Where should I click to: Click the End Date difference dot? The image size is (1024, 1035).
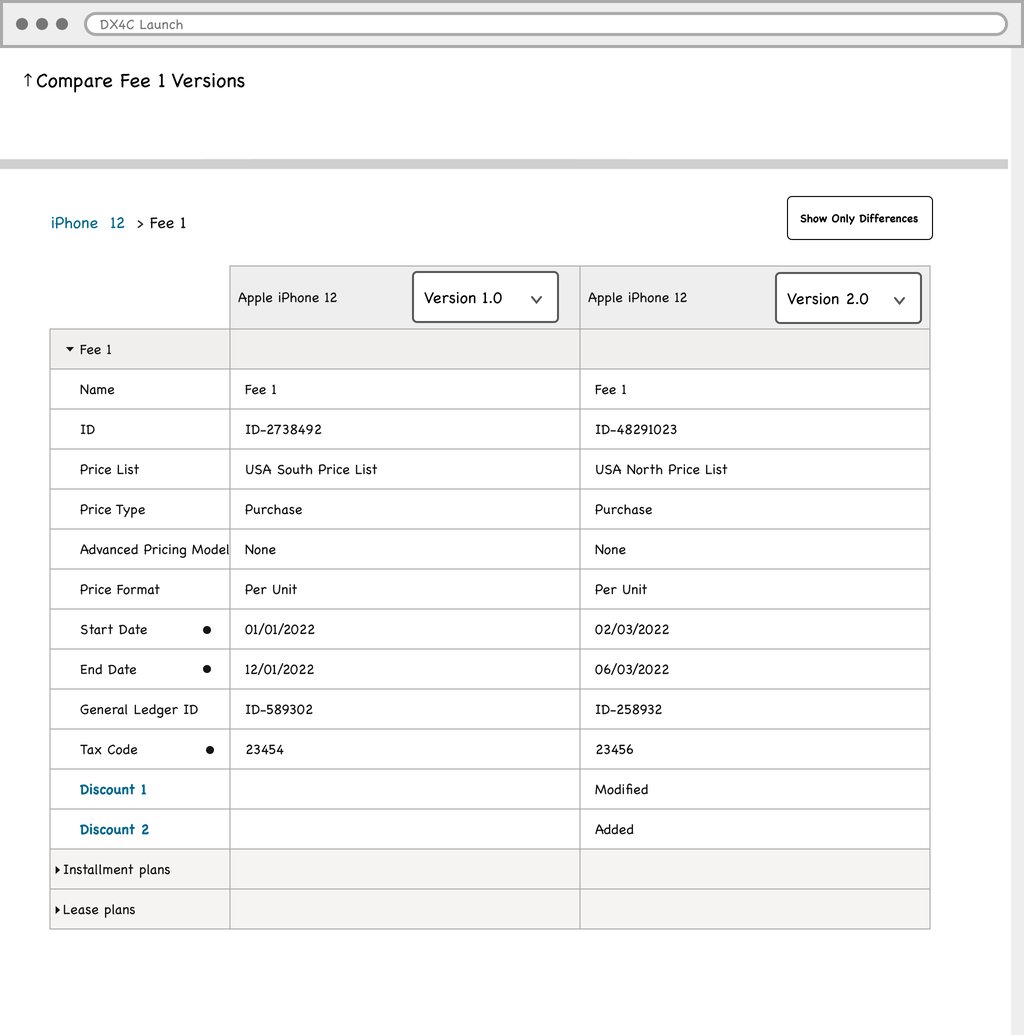(207, 670)
